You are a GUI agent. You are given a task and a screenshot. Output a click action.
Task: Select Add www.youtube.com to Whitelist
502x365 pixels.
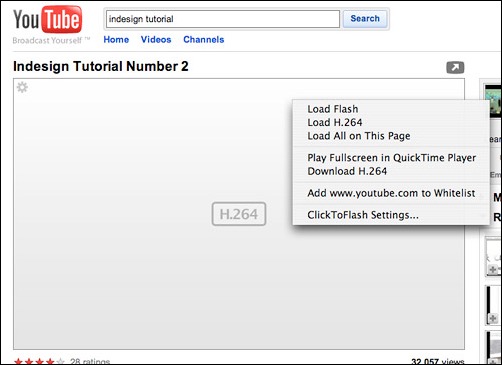[391, 193]
